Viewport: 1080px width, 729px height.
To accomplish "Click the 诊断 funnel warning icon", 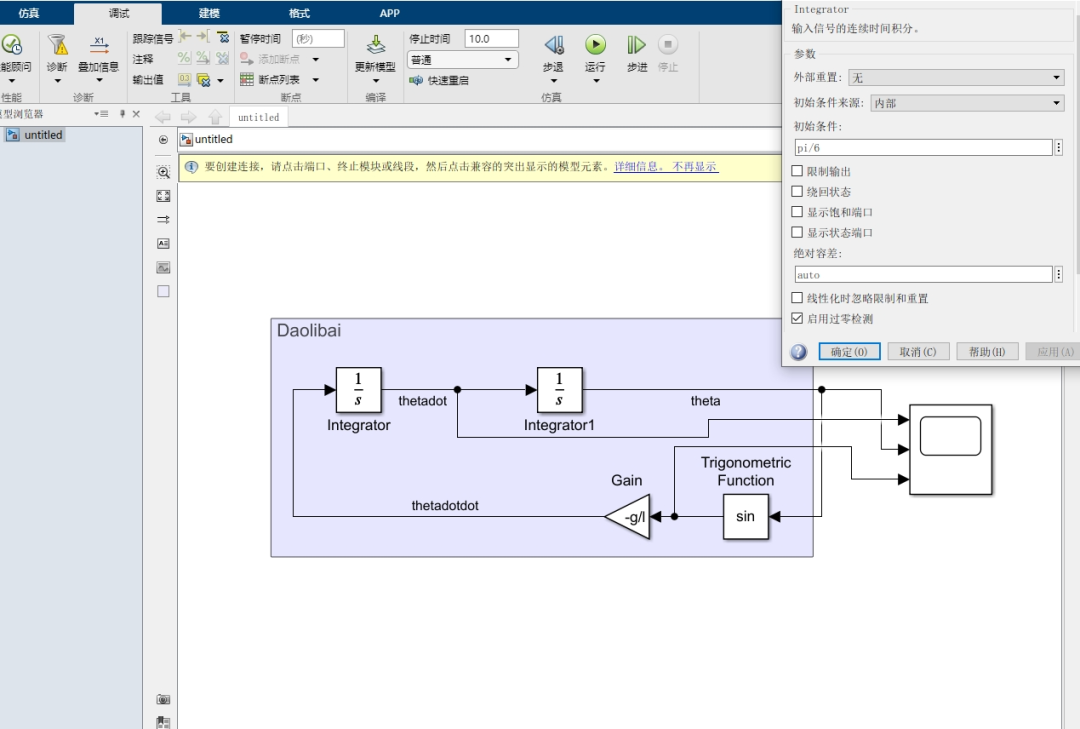I will point(57,45).
